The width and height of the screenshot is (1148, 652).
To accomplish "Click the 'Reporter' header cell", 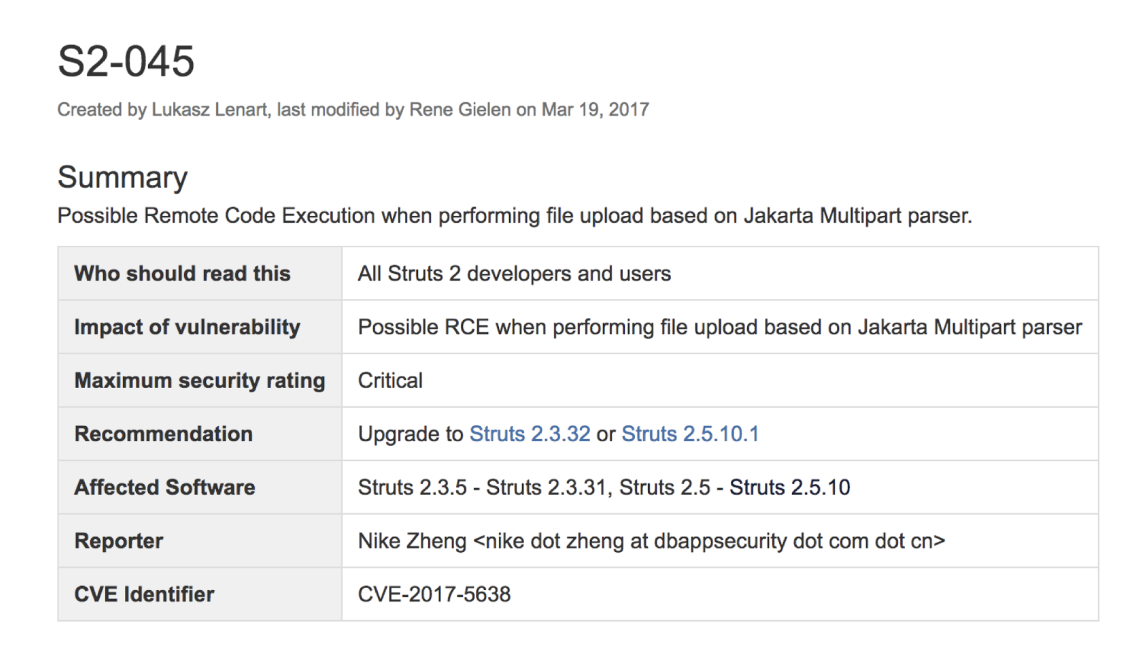I will (x=118, y=541).
